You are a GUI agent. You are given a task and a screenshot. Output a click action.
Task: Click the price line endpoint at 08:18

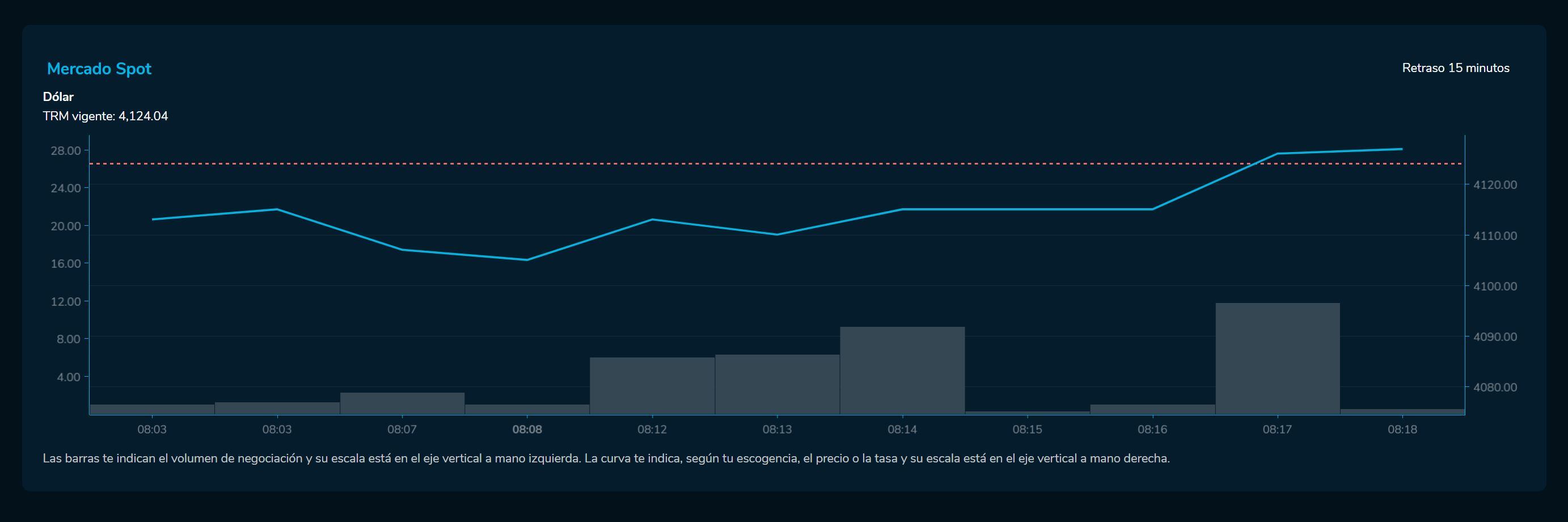coord(1402,149)
